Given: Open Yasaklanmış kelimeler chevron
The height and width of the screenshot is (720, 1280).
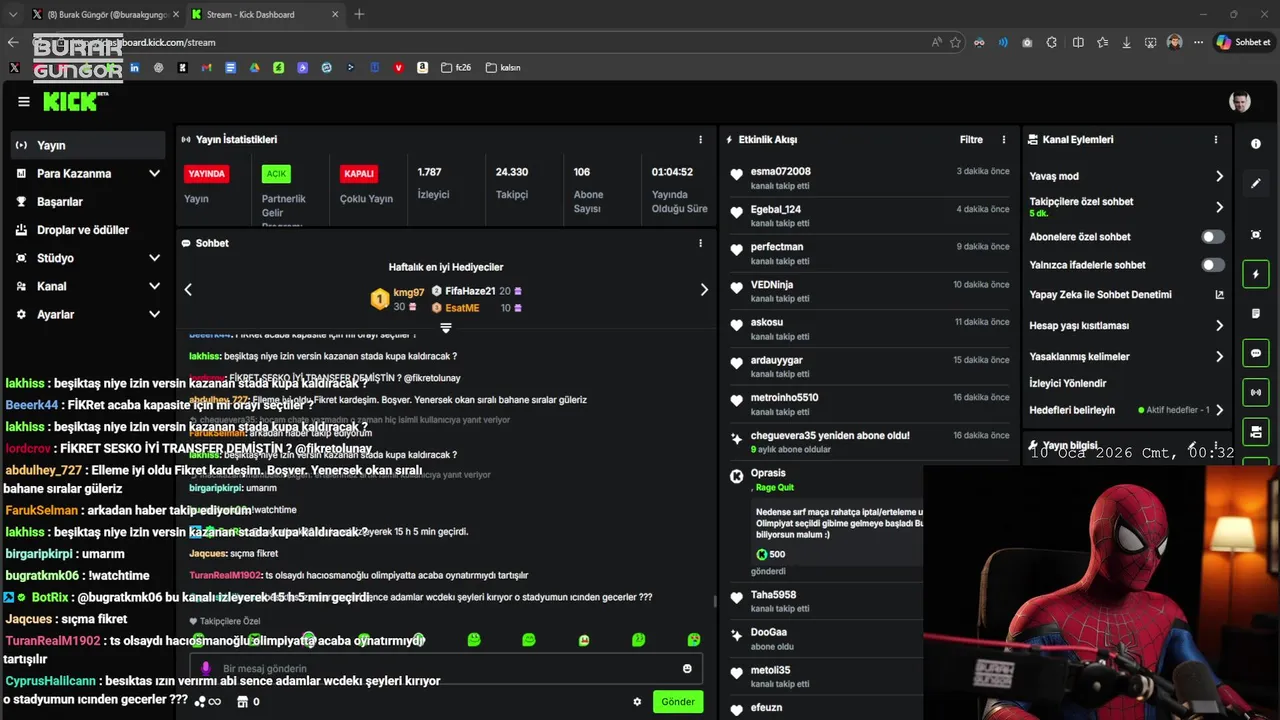Looking at the screenshot, I should (1219, 356).
